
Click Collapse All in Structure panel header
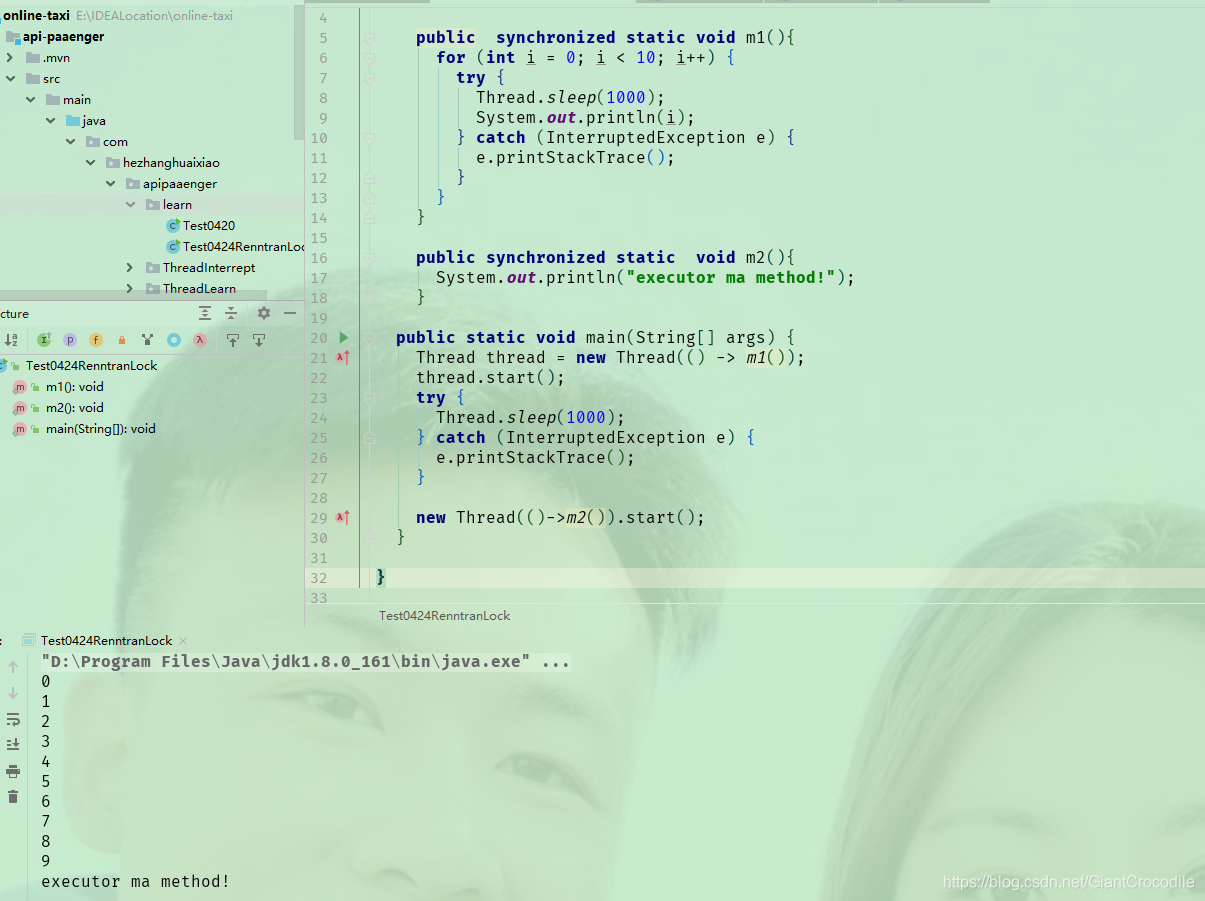pyautogui.click(x=231, y=313)
